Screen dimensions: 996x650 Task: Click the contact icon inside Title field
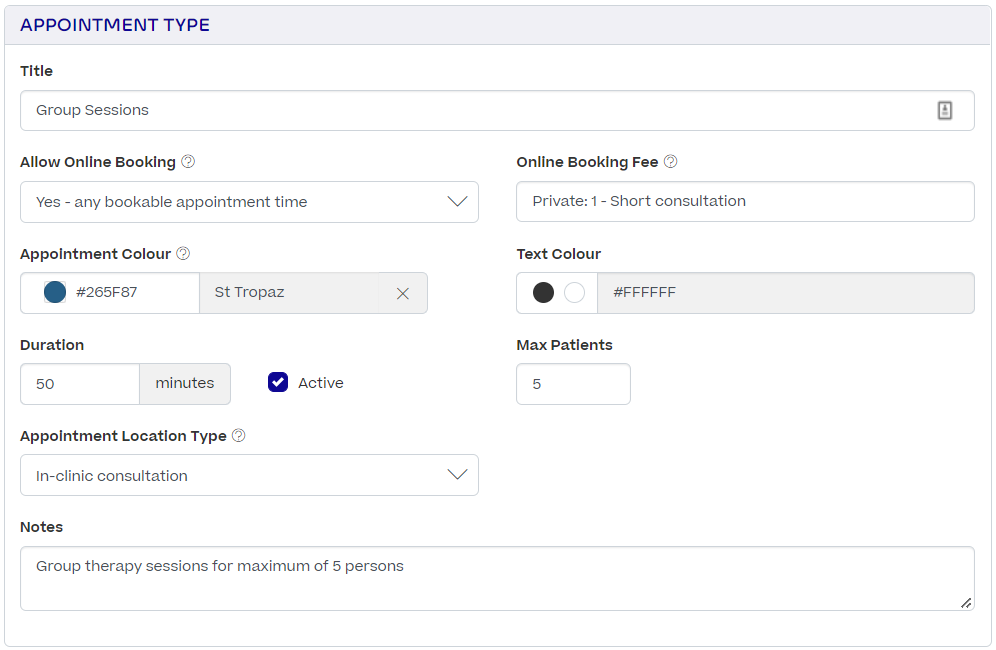pos(946,110)
